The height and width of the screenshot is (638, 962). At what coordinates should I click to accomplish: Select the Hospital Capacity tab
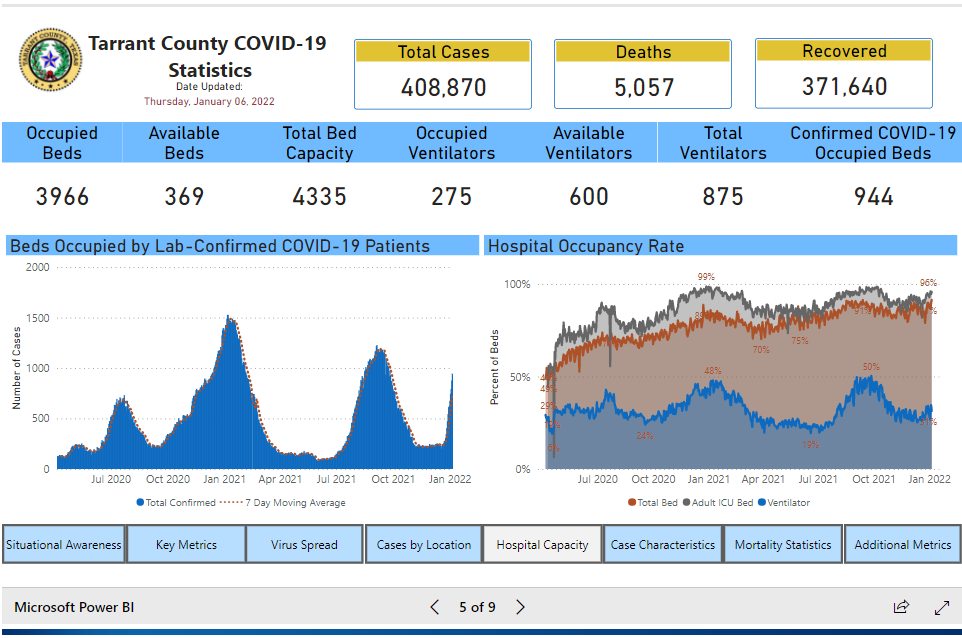point(542,544)
